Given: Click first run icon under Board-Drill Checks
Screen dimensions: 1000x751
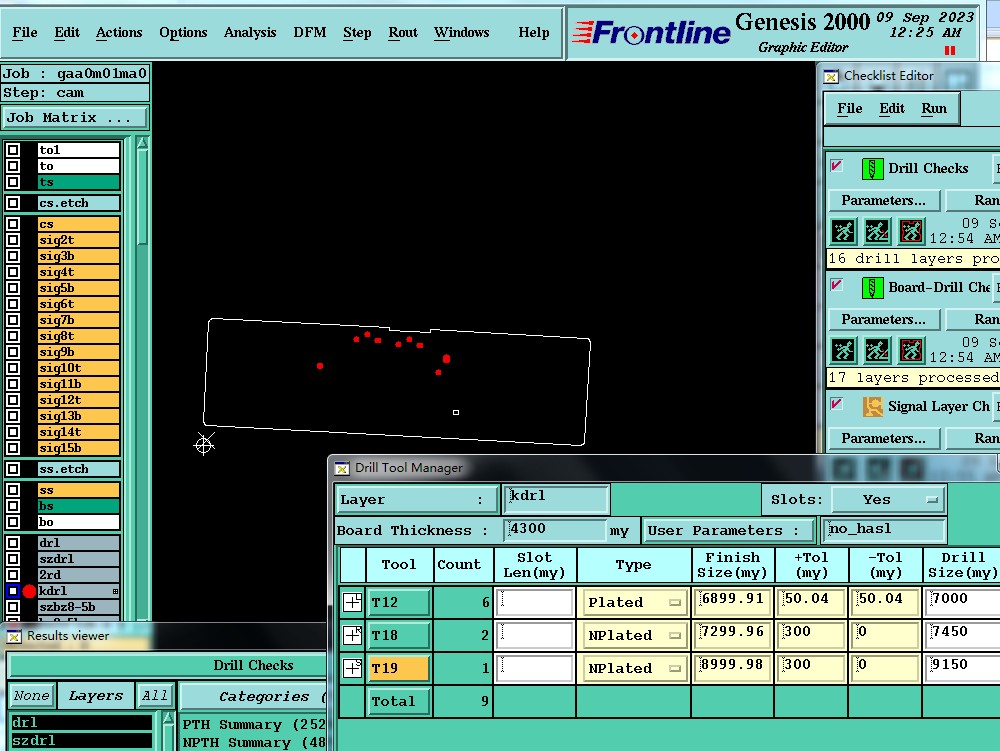Looking at the screenshot, I should (x=843, y=350).
